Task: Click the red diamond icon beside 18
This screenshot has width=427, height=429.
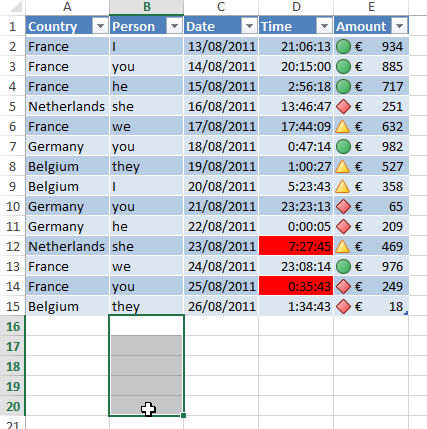Action: tap(343, 306)
